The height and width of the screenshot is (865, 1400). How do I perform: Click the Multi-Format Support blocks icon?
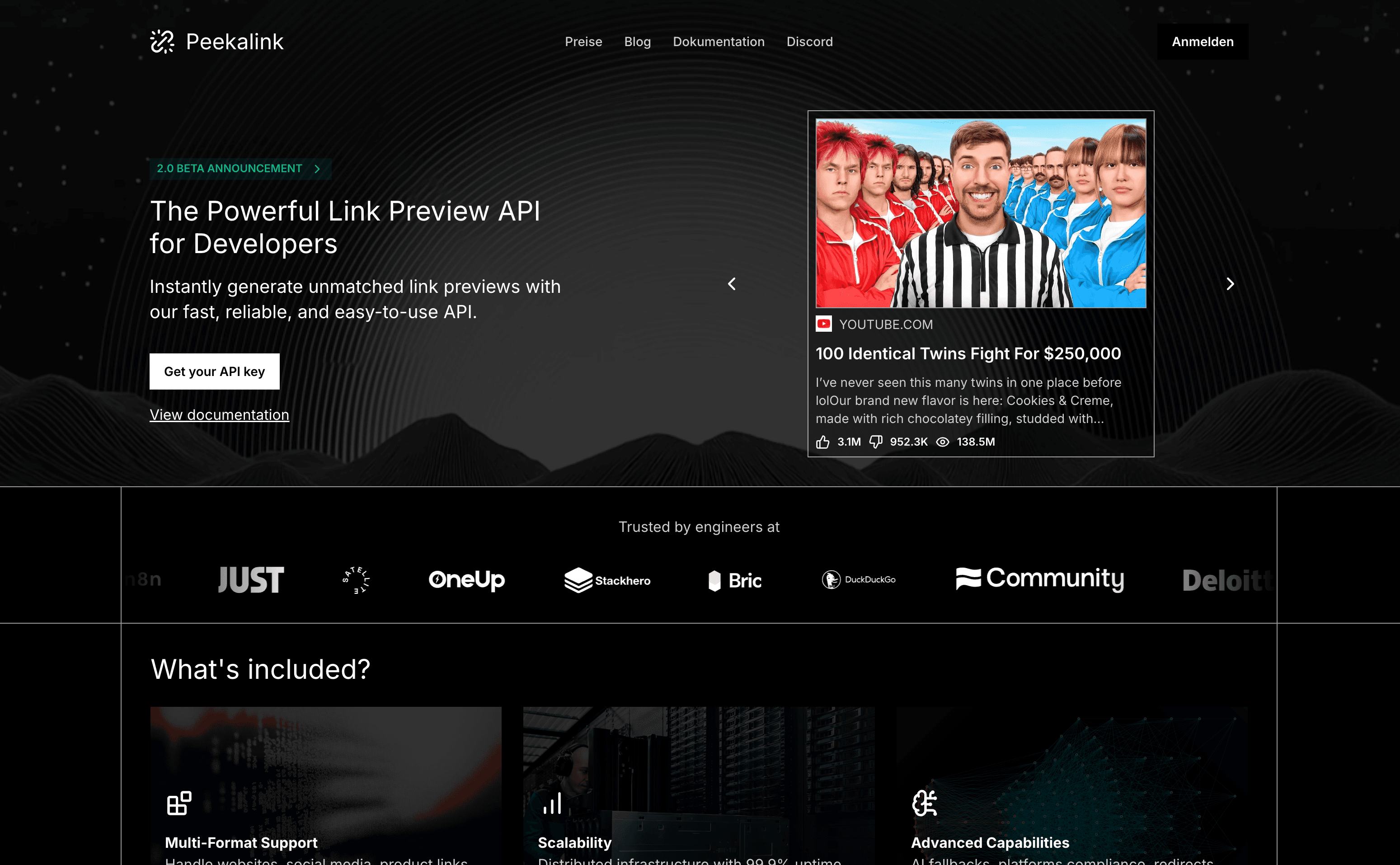point(179,803)
